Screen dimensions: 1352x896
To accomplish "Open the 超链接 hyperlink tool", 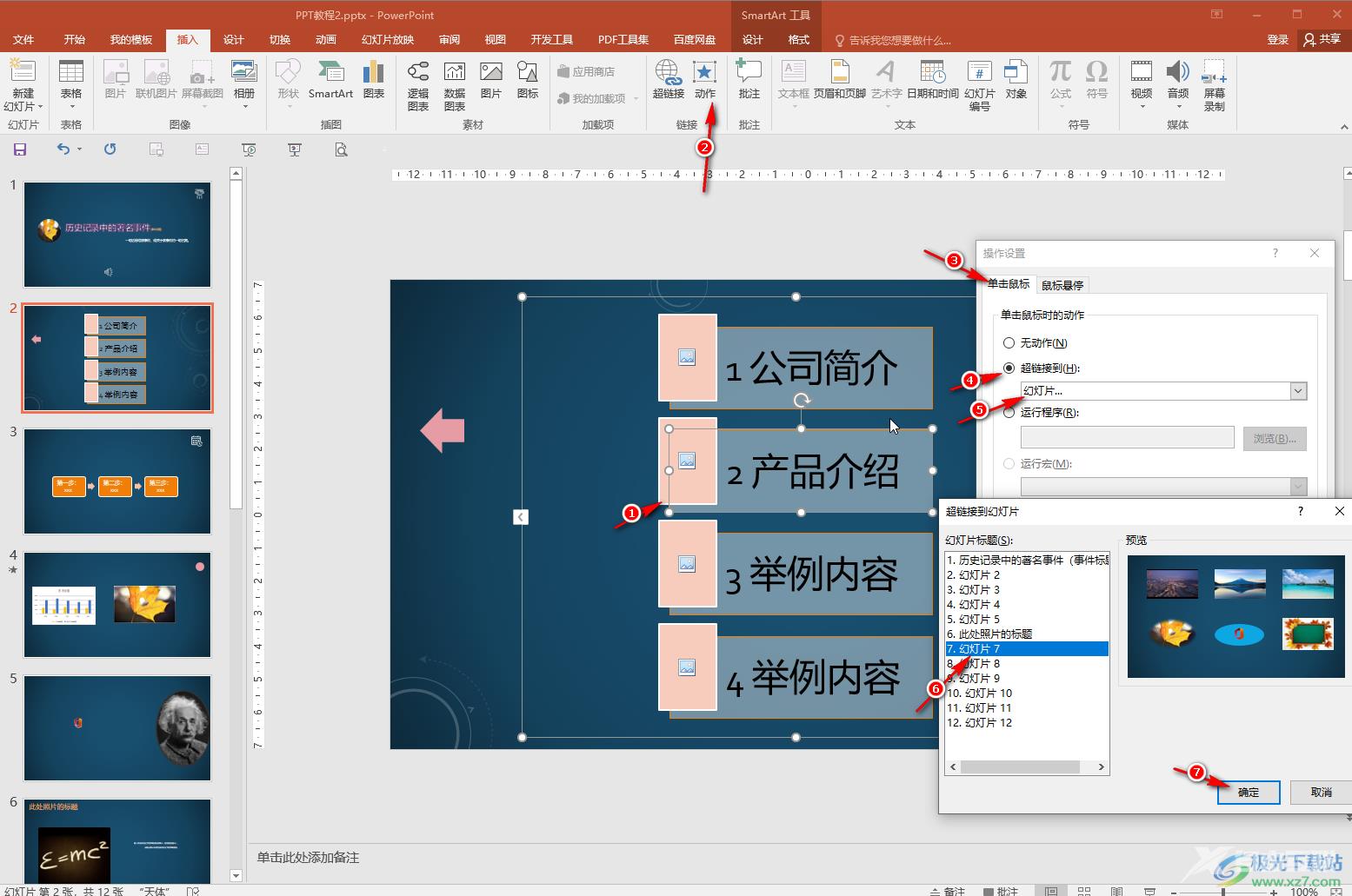I will click(668, 80).
